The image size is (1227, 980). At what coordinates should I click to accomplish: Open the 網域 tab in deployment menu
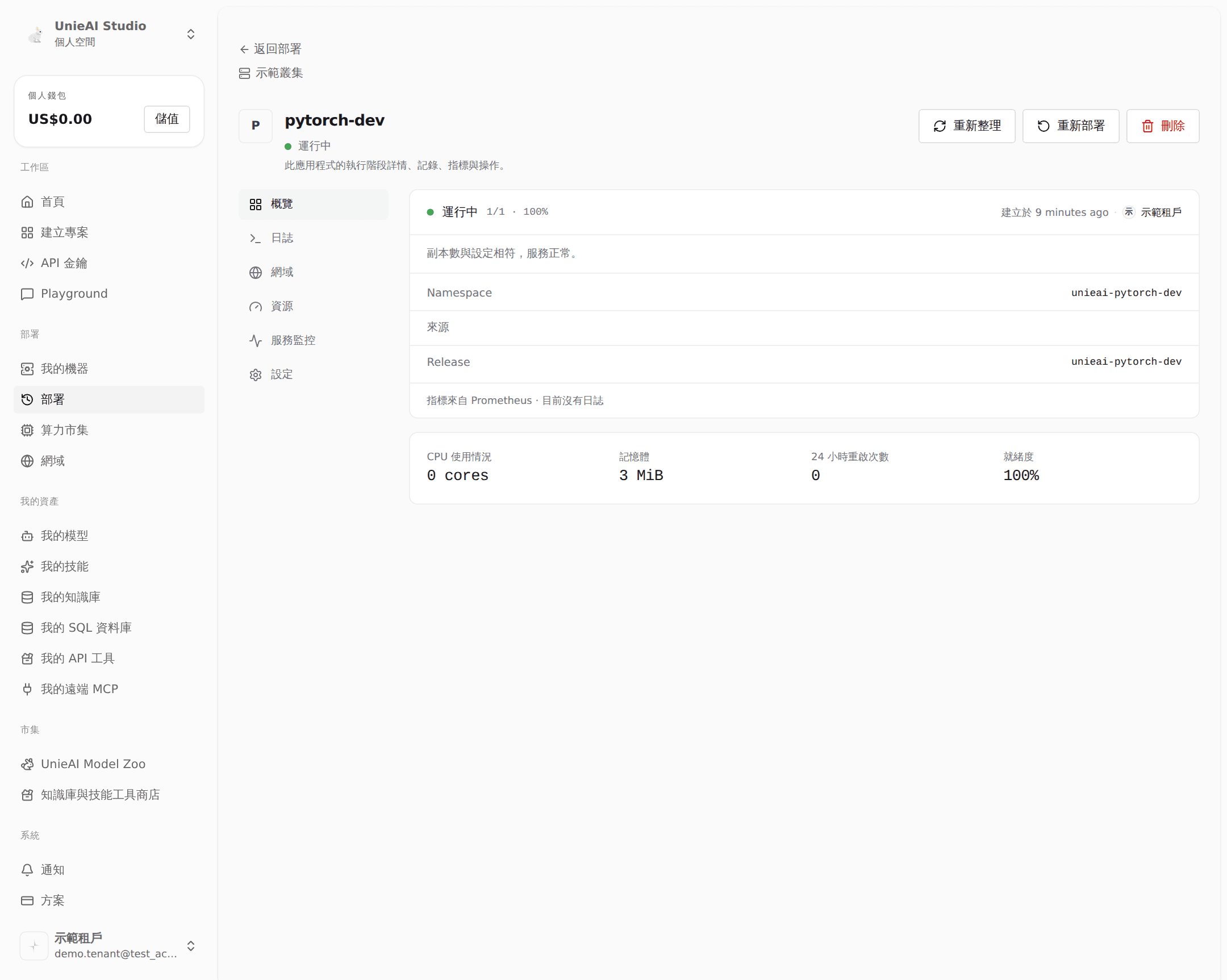(x=314, y=272)
